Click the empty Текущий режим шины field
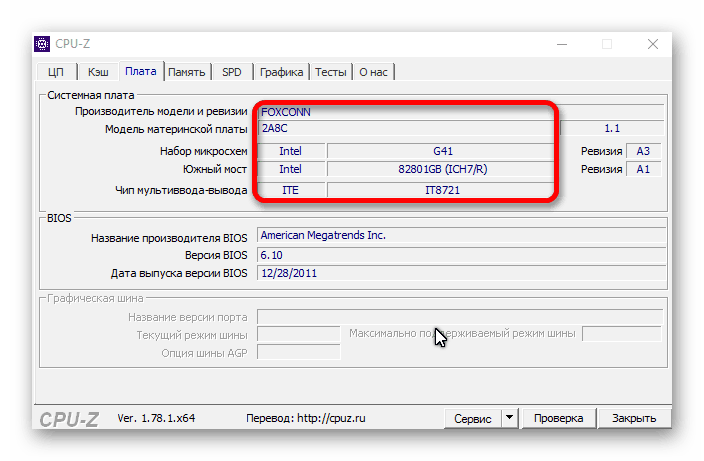Image resolution: width=704 pixels, height=461 pixels. pyautogui.click(x=299, y=334)
